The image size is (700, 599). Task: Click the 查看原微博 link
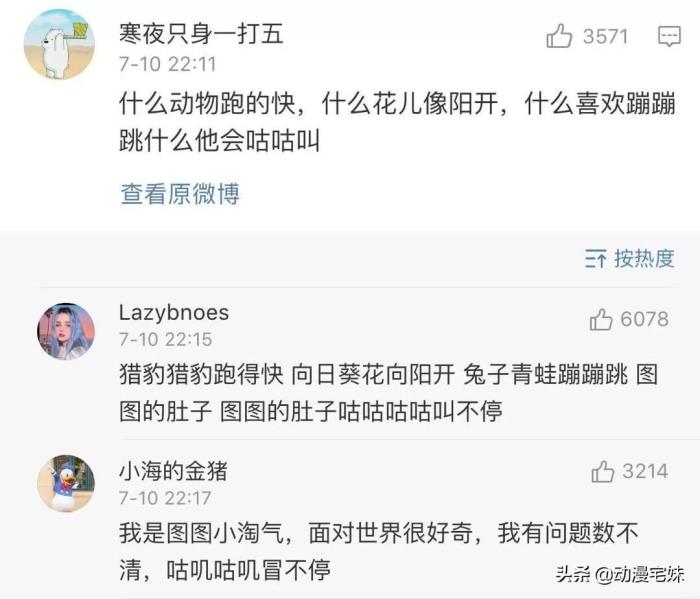point(180,193)
